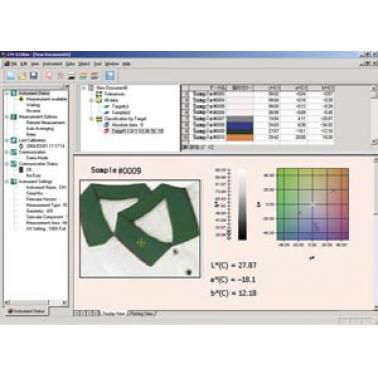
Task: Click the Save floppy disk icon
Action: pos(34,76)
